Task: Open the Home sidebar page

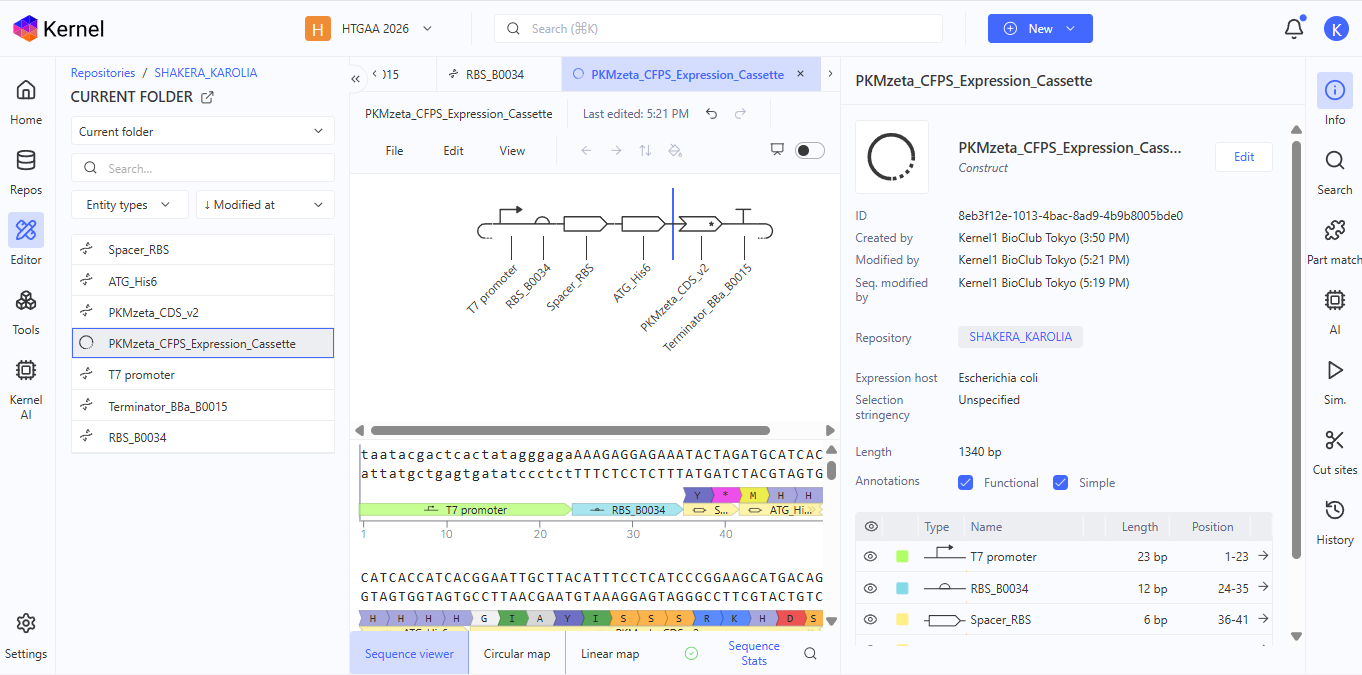Action: pos(26,101)
